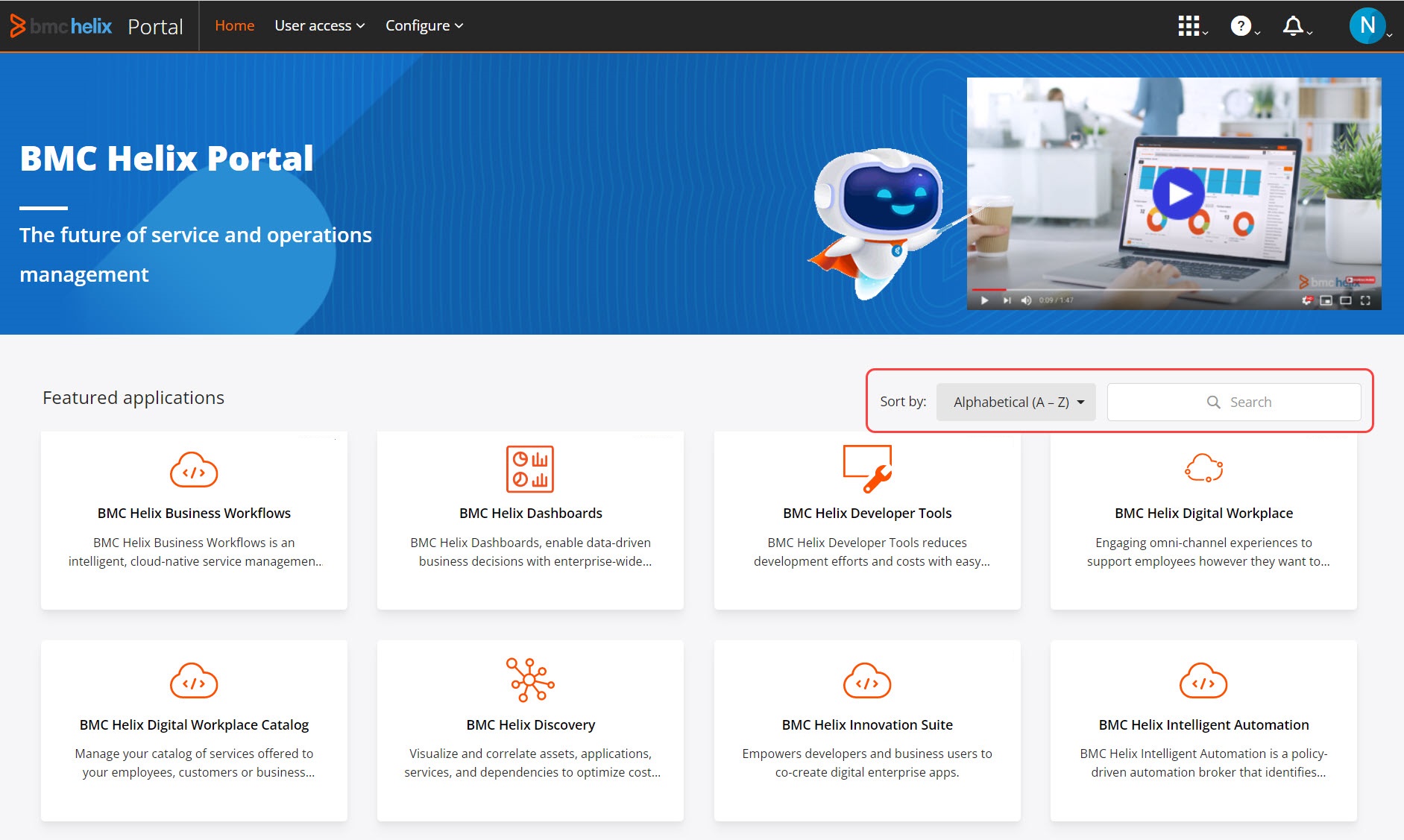Click the help question mark icon
Image resolution: width=1404 pixels, height=840 pixels.
tap(1241, 26)
